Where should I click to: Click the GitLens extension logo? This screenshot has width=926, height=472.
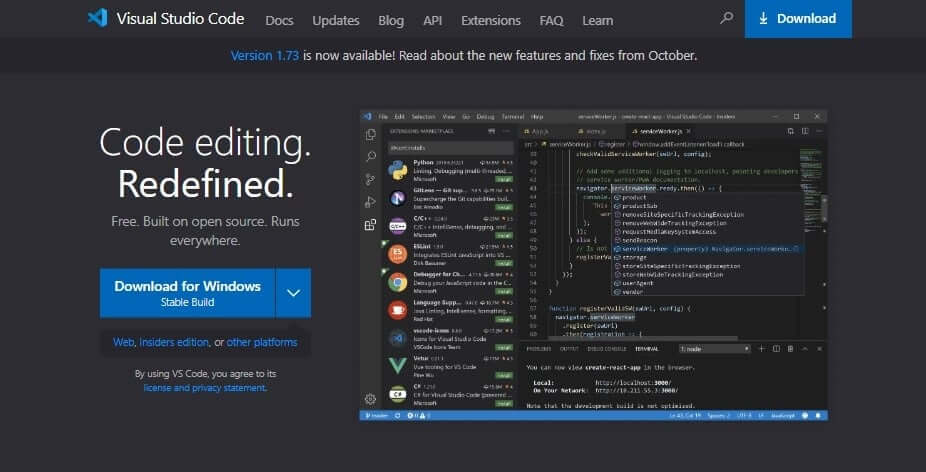pyautogui.click(x=397, y=198)
